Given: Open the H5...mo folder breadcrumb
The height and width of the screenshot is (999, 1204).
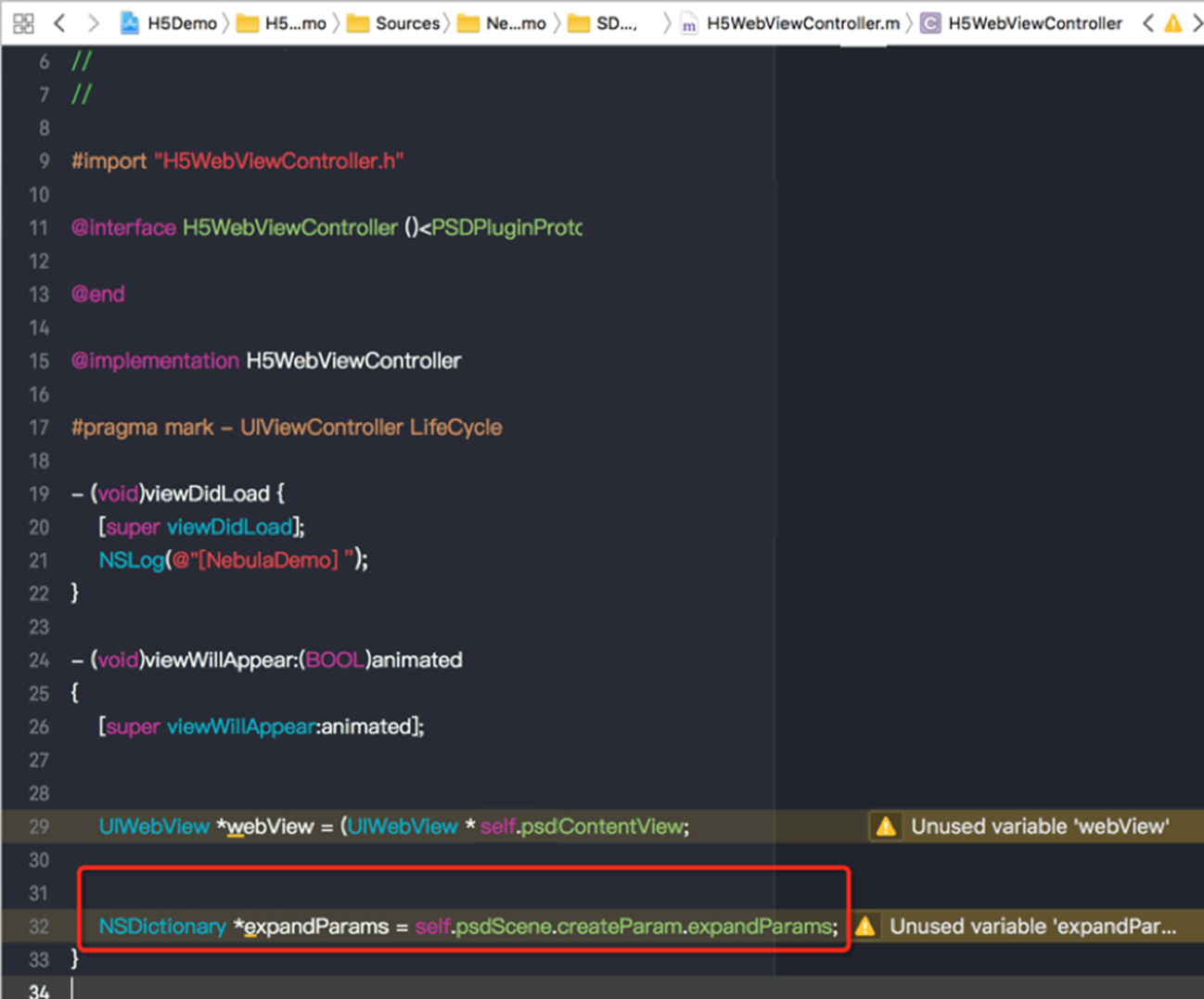Looking at the screenshot, I should (294, 23).
